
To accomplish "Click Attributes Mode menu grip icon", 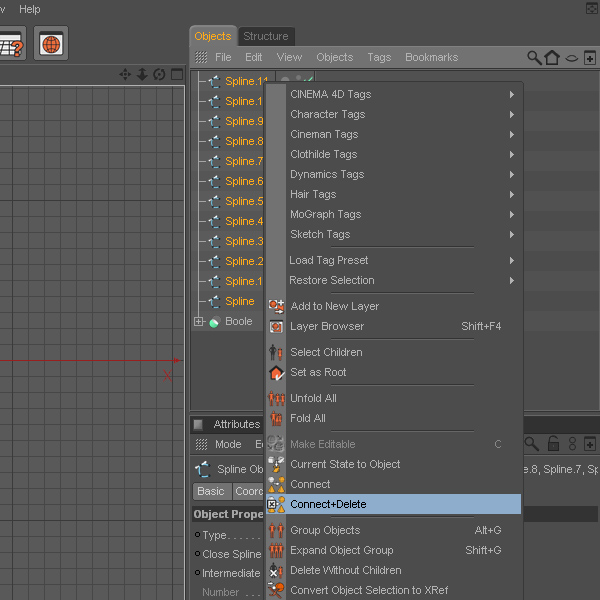I will (x=201, y=444).
